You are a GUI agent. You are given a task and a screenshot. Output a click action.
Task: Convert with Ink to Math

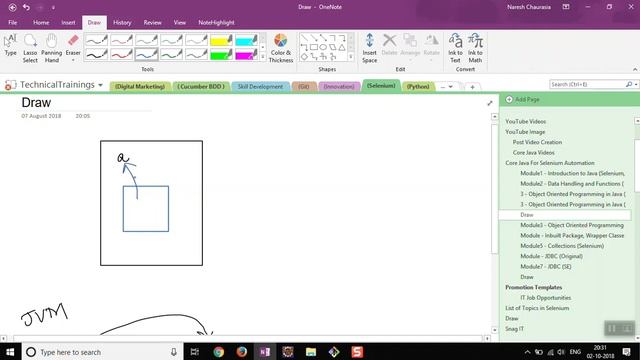(x=475, y=48)
